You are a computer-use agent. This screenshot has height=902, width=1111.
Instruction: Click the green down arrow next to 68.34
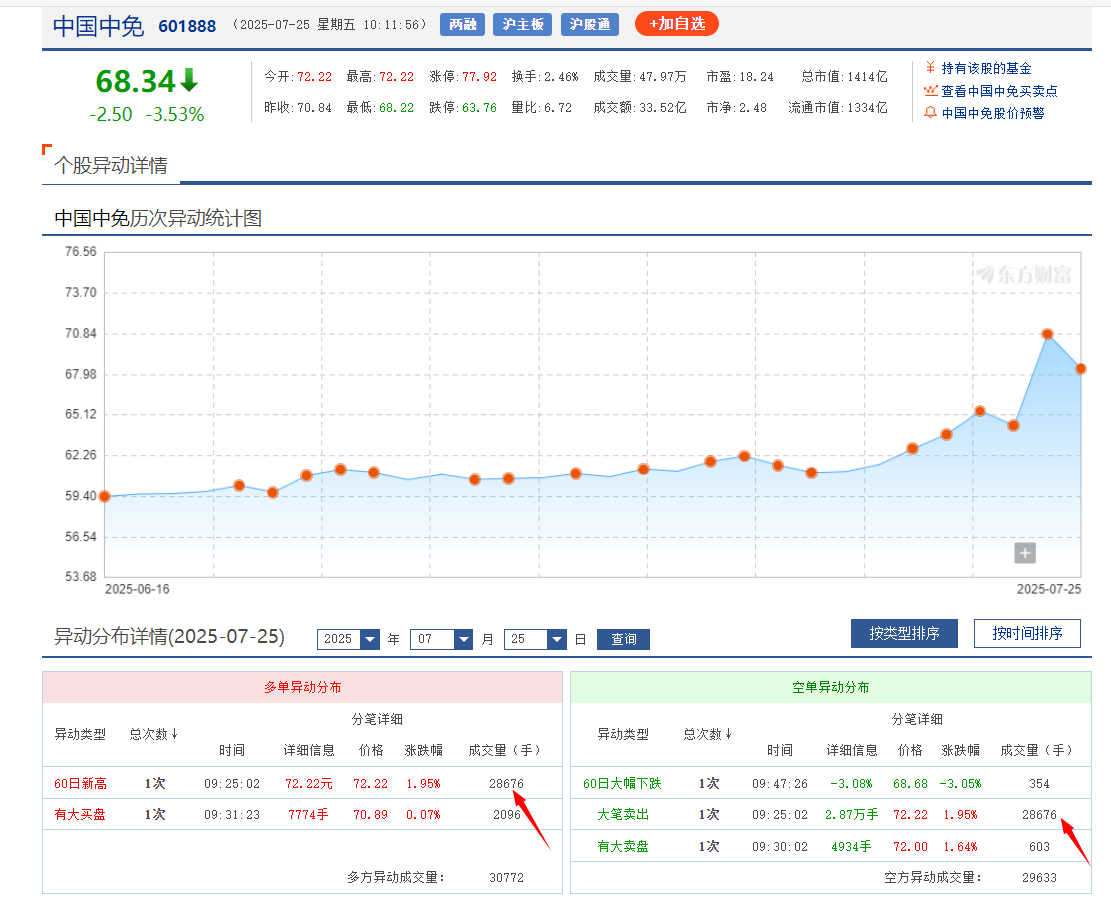tap(189, 80)
